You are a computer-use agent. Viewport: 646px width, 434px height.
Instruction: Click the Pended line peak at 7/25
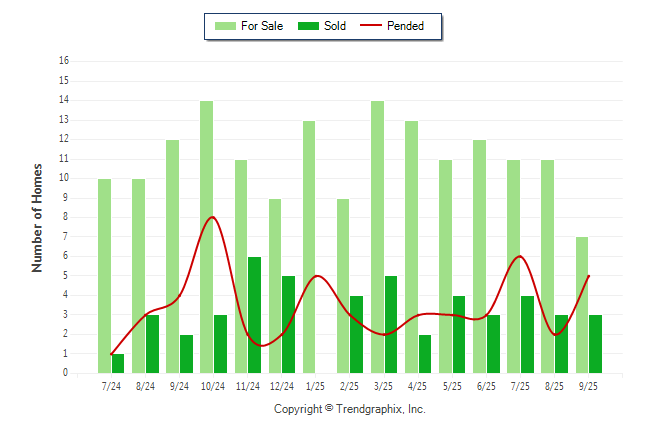[x=518, y=256]
